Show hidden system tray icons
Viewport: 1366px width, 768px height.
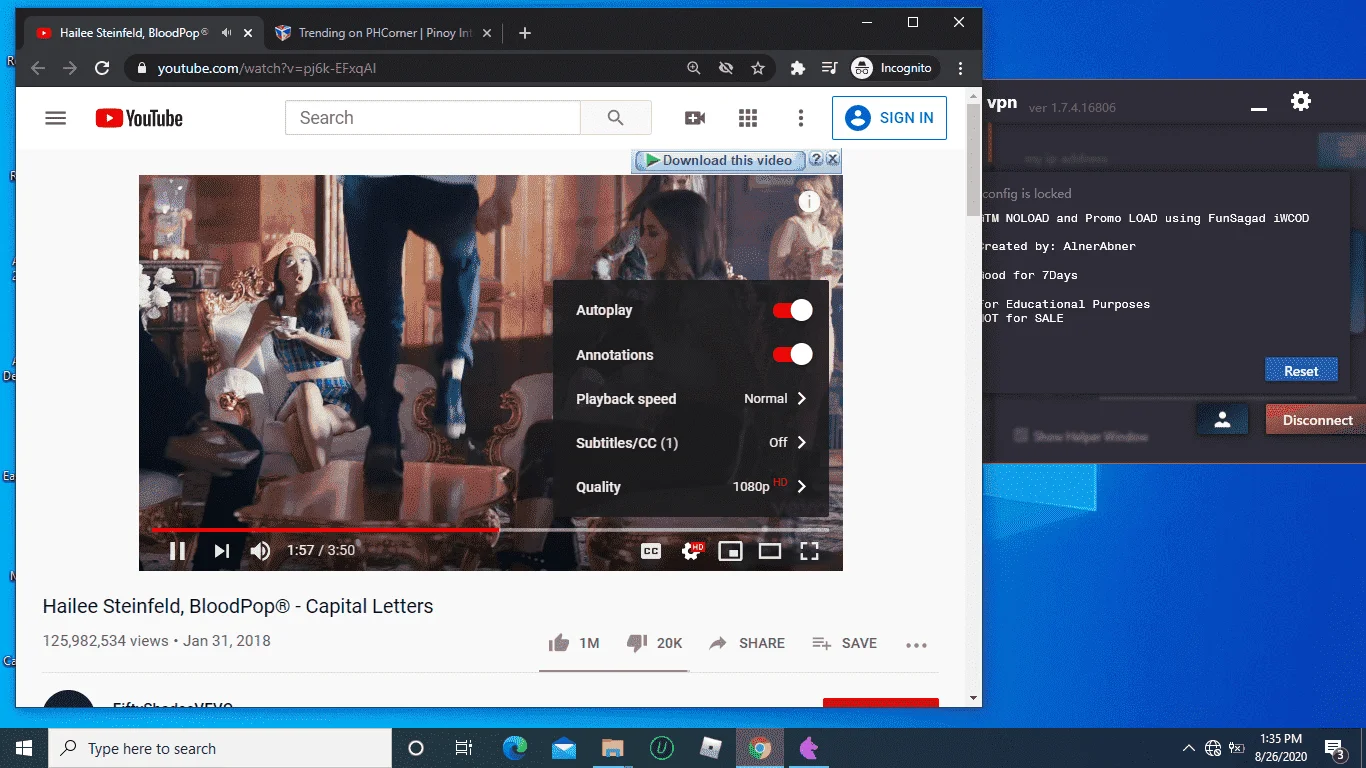[x=1188, y=748]
